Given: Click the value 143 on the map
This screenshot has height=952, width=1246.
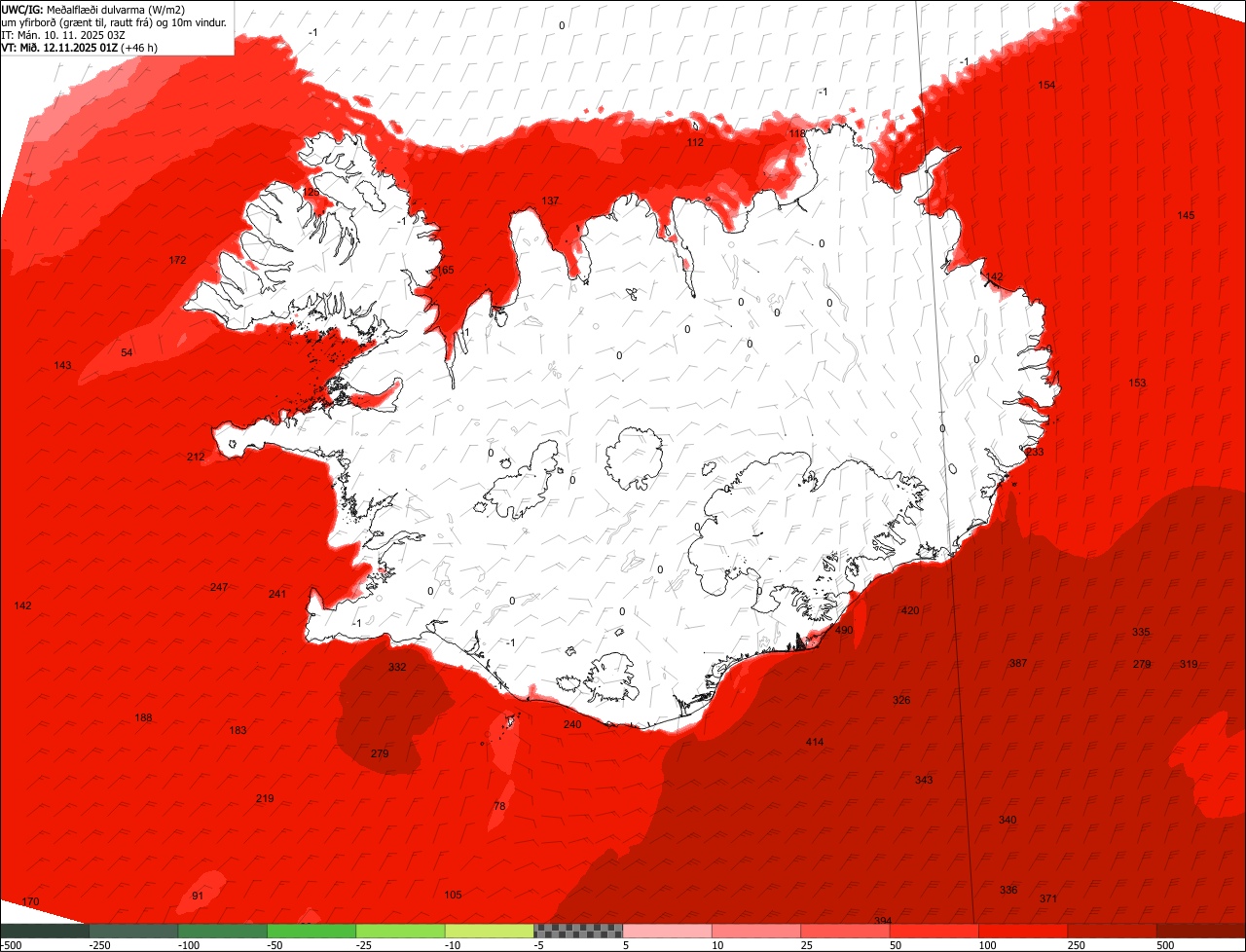Looking at the screenshot, I should (x=62, y=365).
